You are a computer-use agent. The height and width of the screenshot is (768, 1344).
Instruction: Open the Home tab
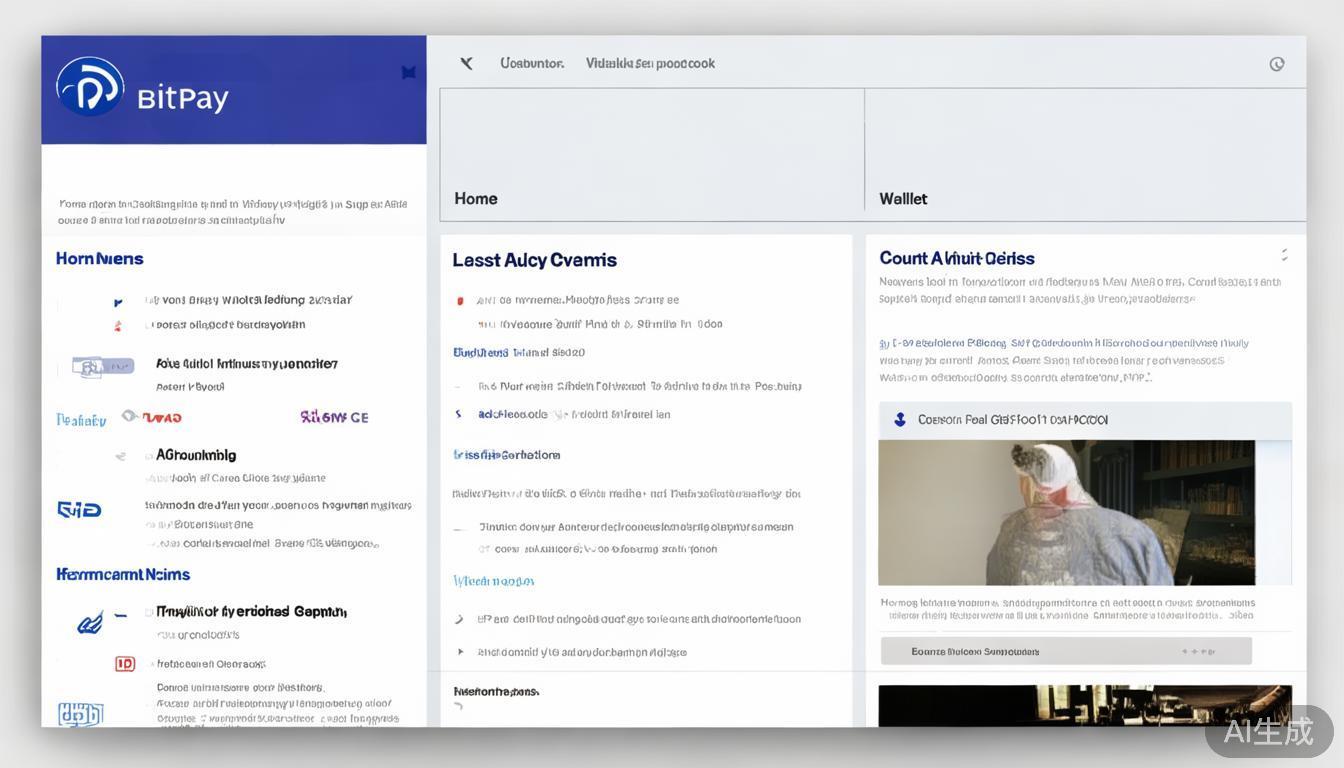(476, 198)
